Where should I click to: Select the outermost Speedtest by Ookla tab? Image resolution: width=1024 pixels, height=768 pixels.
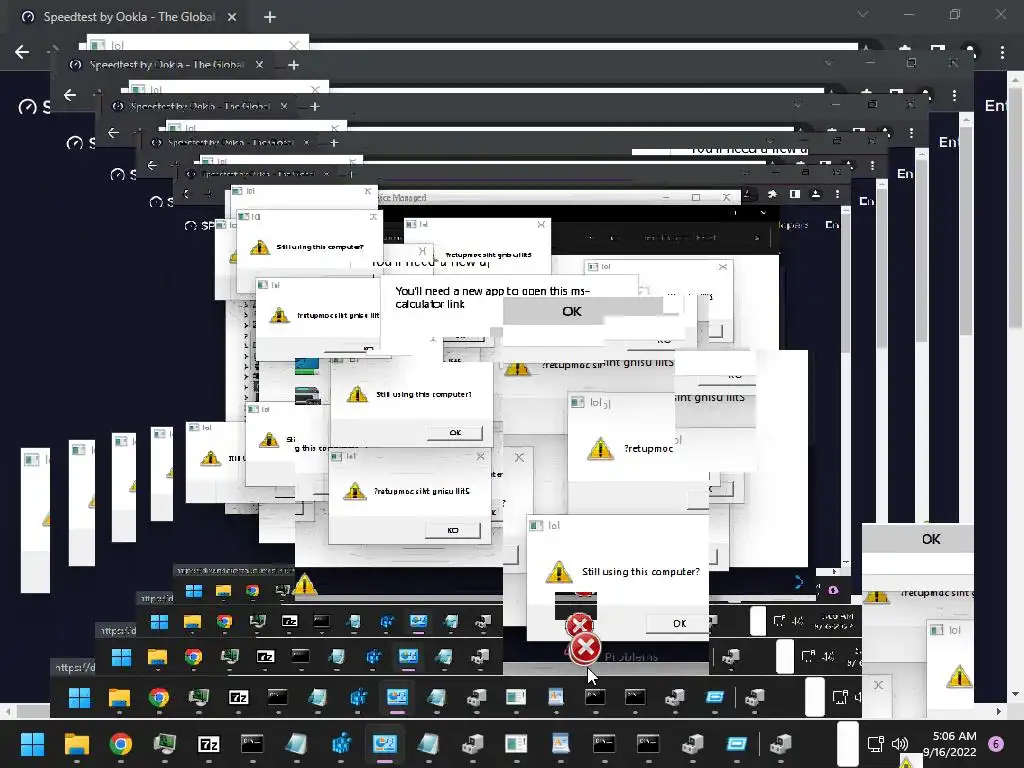coord(129,17)
